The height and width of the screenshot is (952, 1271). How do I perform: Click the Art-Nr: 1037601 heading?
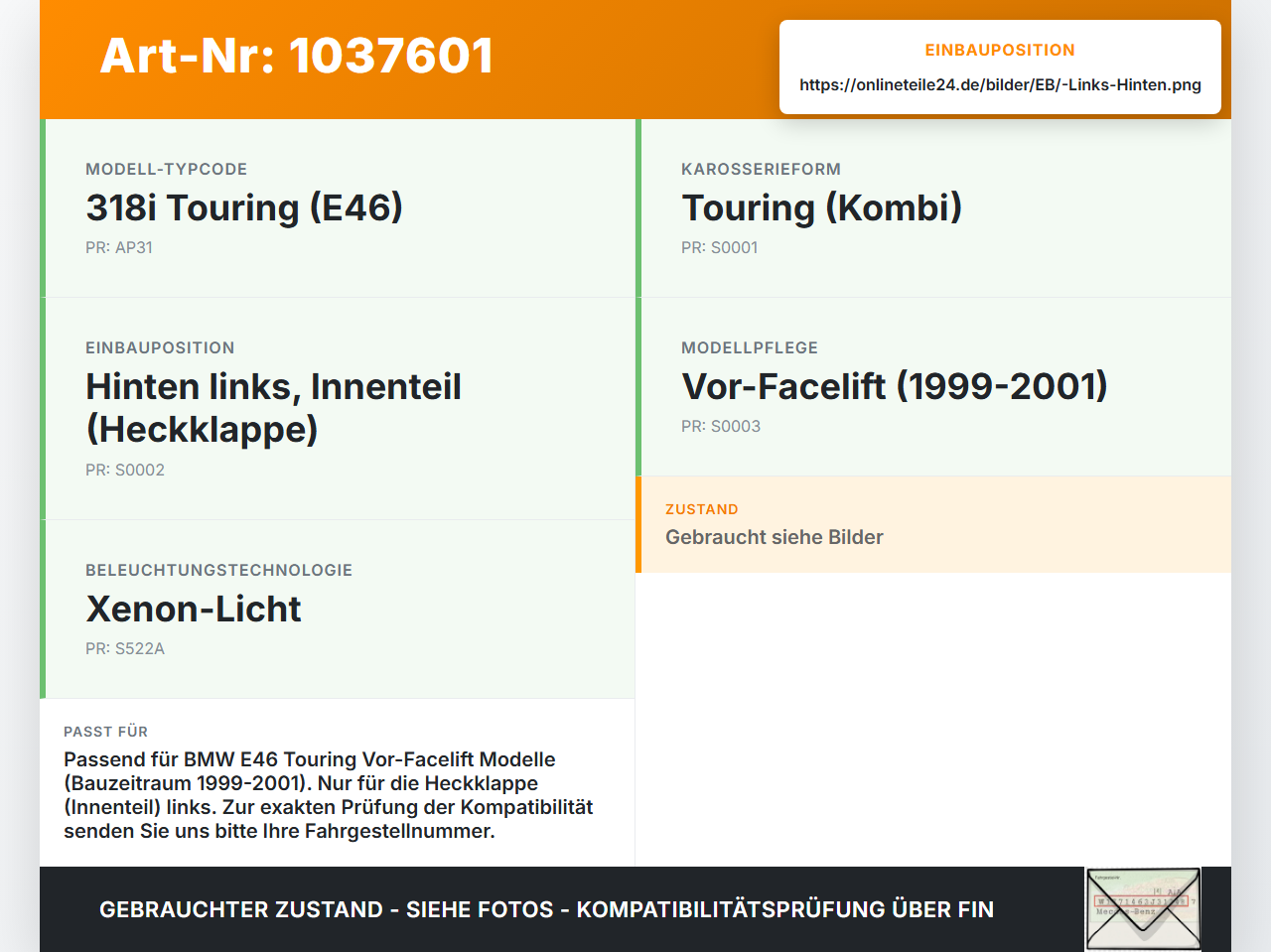click(297, 56)
